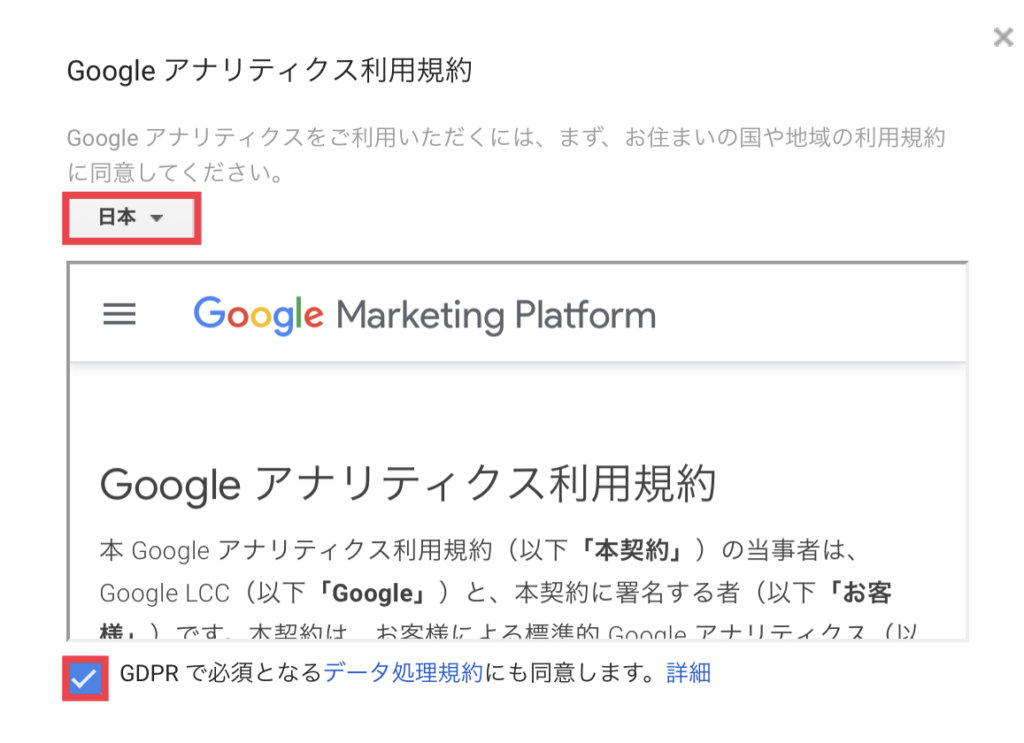Click the dialog title Google アナリティクス利用規約

[x=270, y=71]
